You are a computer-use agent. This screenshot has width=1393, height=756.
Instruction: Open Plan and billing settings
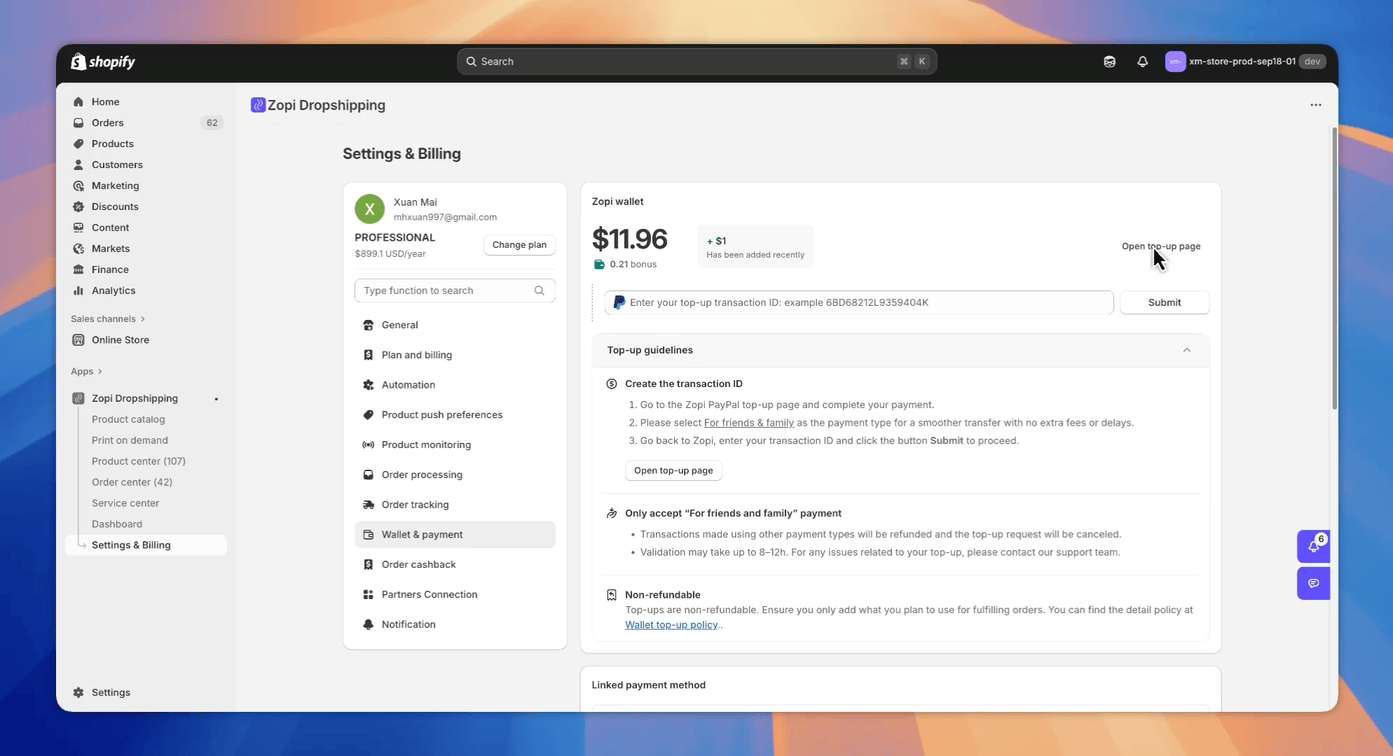416,355
